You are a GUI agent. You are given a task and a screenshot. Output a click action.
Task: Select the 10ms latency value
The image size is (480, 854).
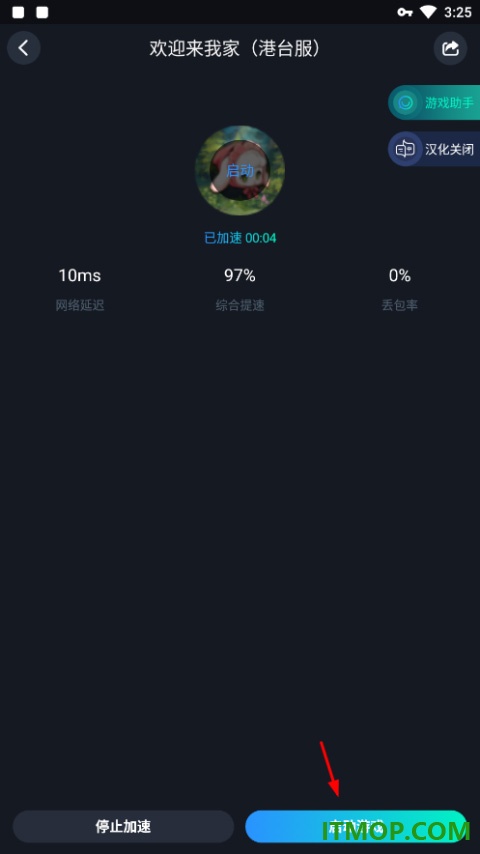(80, 276)
